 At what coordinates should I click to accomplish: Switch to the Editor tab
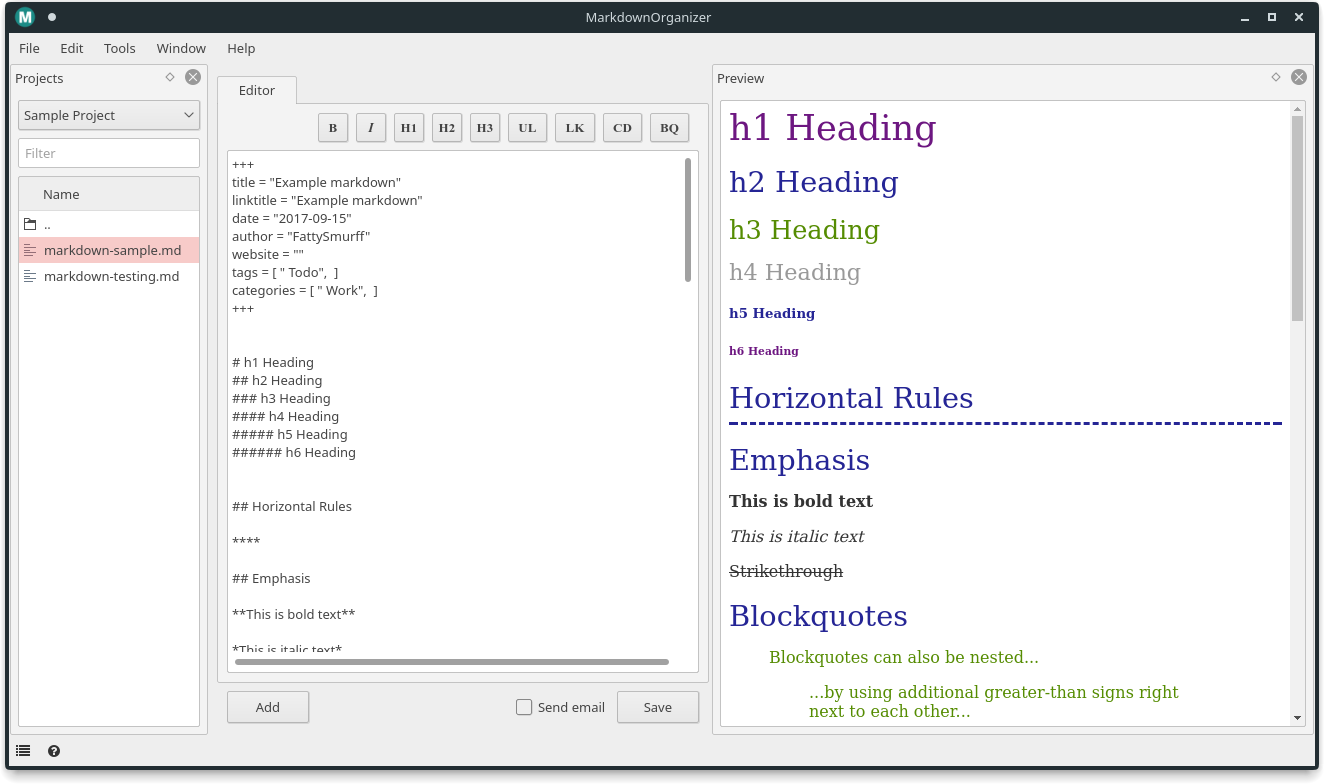tap(256, 90)
